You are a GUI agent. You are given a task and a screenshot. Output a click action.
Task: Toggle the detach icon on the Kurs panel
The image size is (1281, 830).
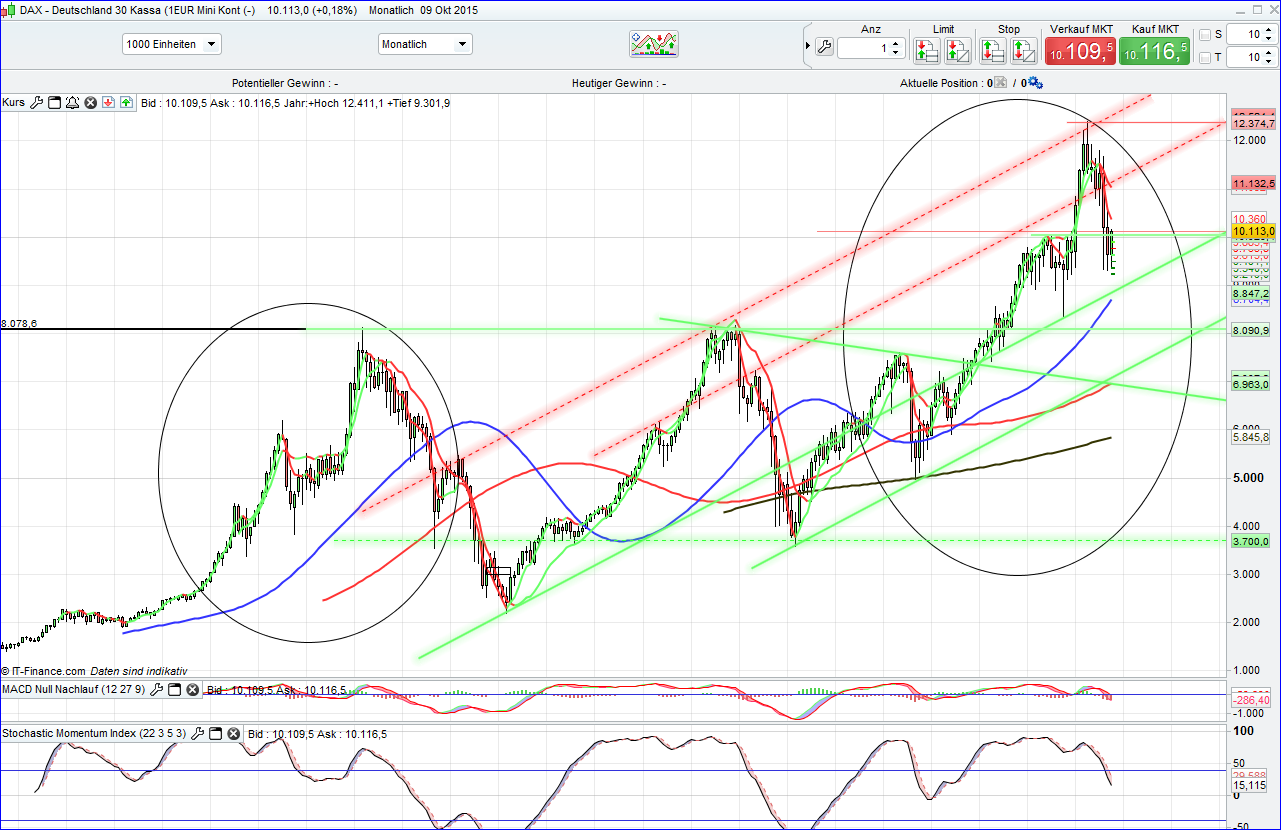54,102
